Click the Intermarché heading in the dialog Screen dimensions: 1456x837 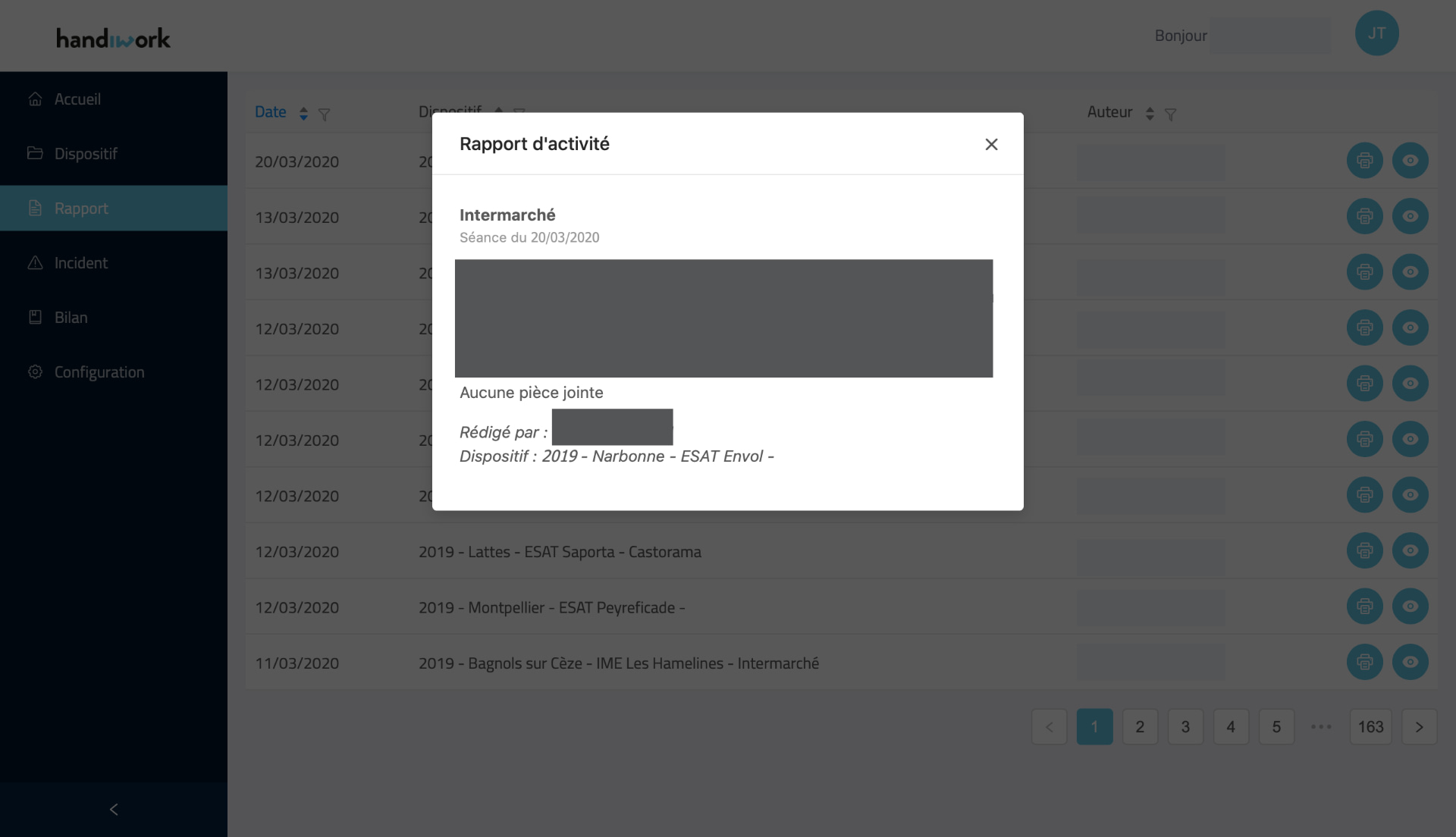point(507,215)
